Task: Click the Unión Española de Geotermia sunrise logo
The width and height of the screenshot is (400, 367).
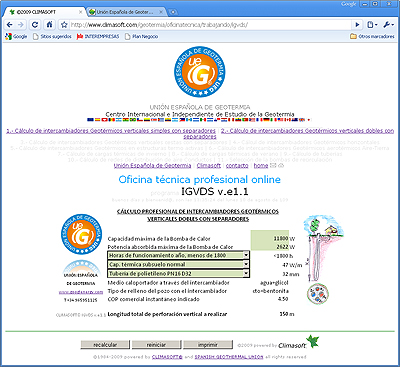Action: click(82, 268)
